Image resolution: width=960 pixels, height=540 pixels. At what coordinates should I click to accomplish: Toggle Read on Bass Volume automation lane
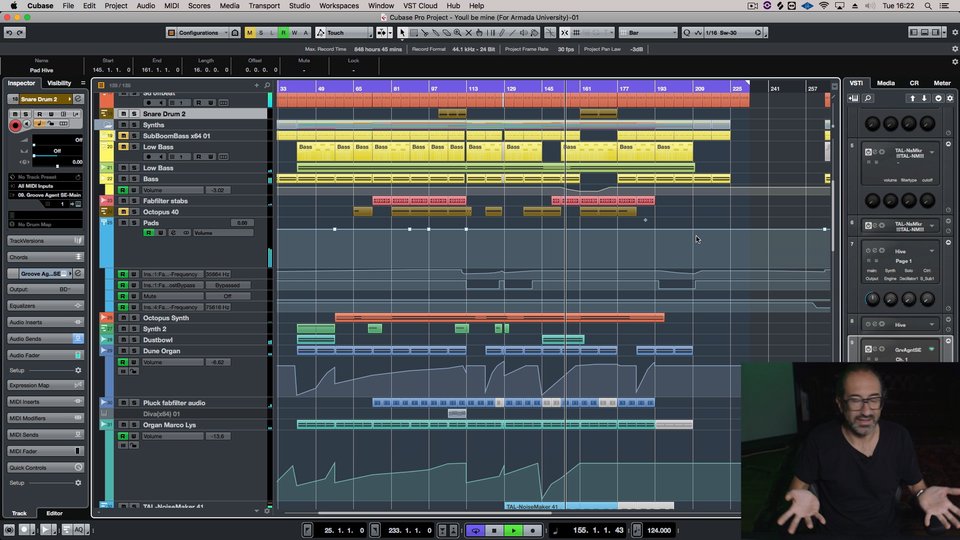[123, 190]
